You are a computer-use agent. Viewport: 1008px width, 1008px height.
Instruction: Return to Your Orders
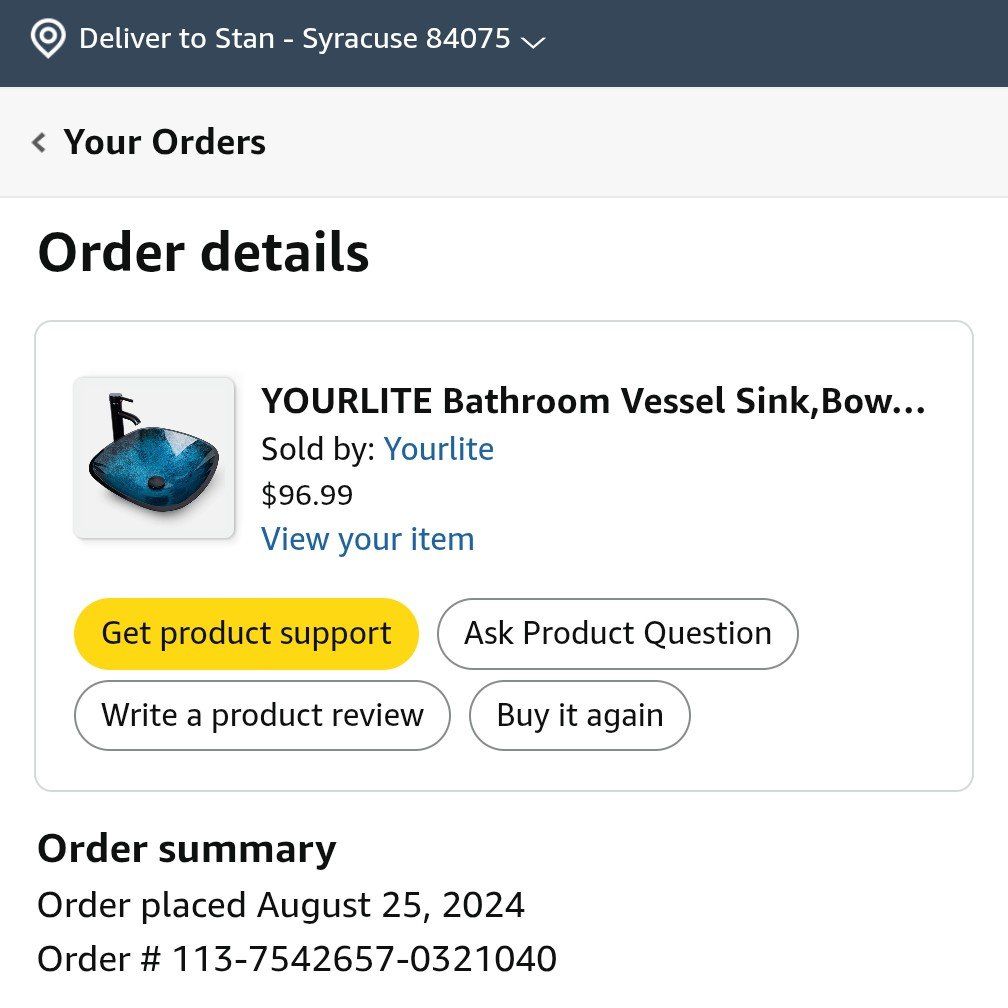[165, 142]
